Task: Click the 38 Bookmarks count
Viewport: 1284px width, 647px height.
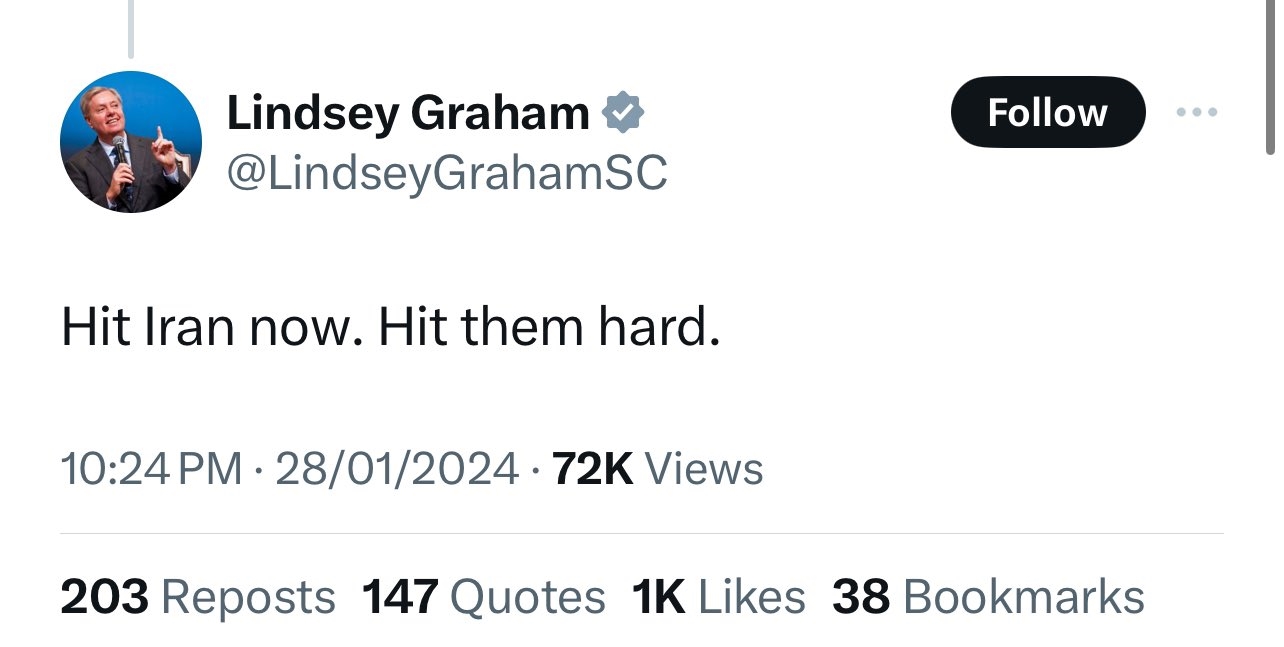Action: [988, 597]
